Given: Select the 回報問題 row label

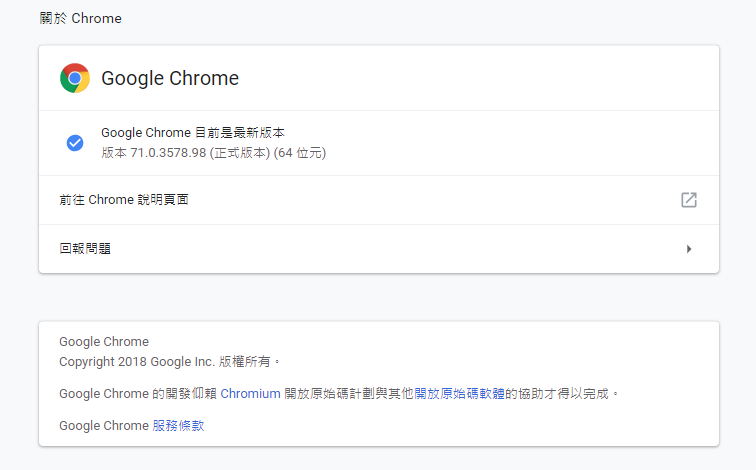Looking at the screenshot, I should pyautogui.click(x=85, y=249).
